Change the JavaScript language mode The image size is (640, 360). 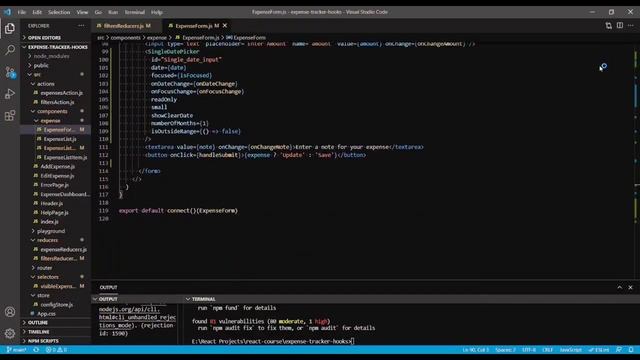pos(571,350)
